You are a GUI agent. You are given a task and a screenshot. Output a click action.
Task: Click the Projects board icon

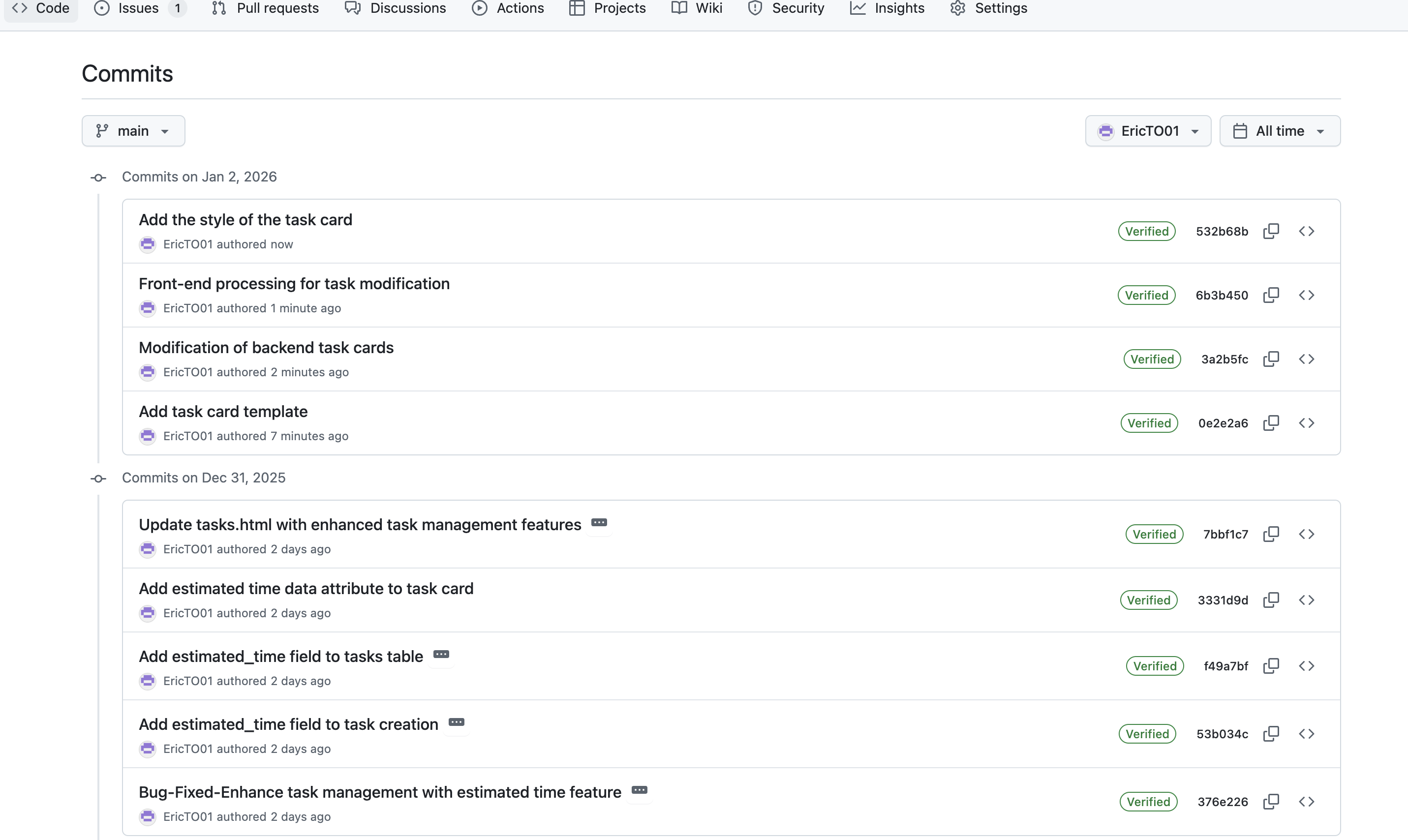pyautogui.click(x=577, y=8)
